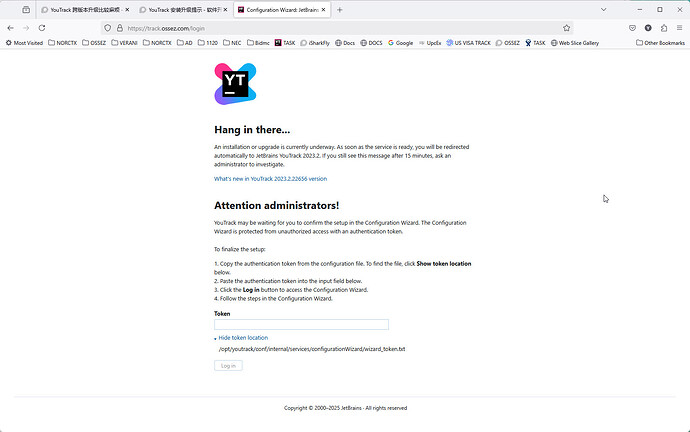Open the iSharkFly bookmark
690x432 pixels.
click(315, 43)
